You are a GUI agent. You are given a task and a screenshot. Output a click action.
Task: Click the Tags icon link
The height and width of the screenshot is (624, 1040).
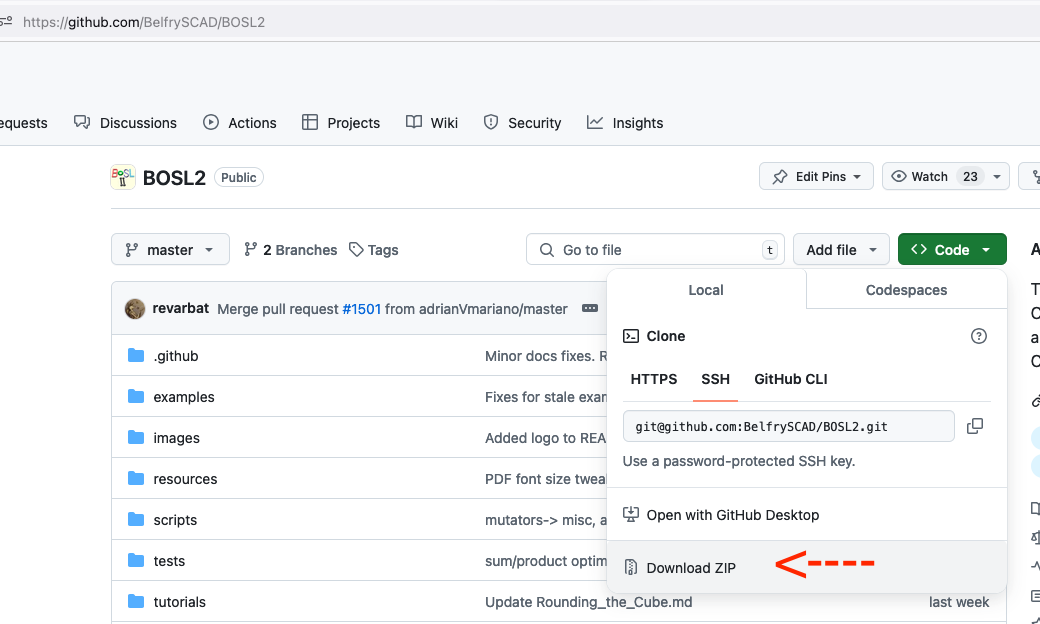(x=356, y=250)
